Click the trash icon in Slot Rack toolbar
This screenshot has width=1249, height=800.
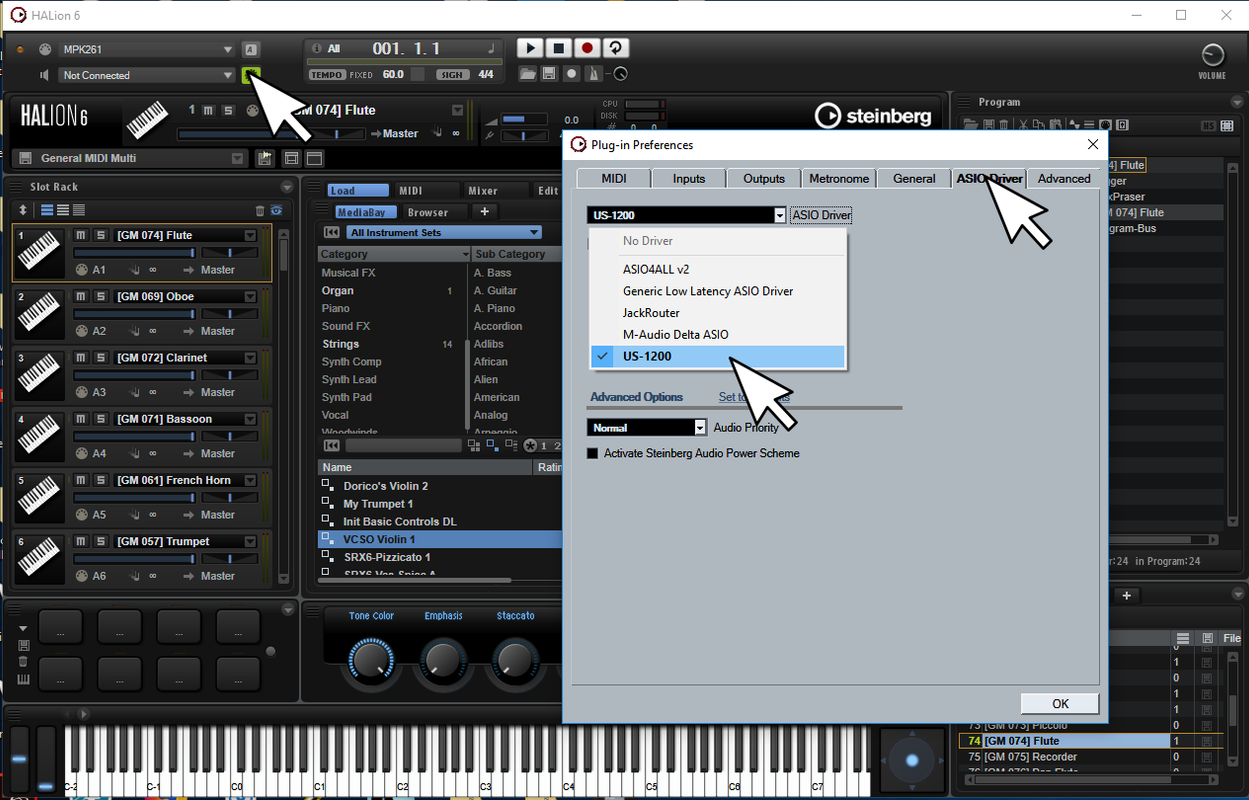[x=260, y=210]
